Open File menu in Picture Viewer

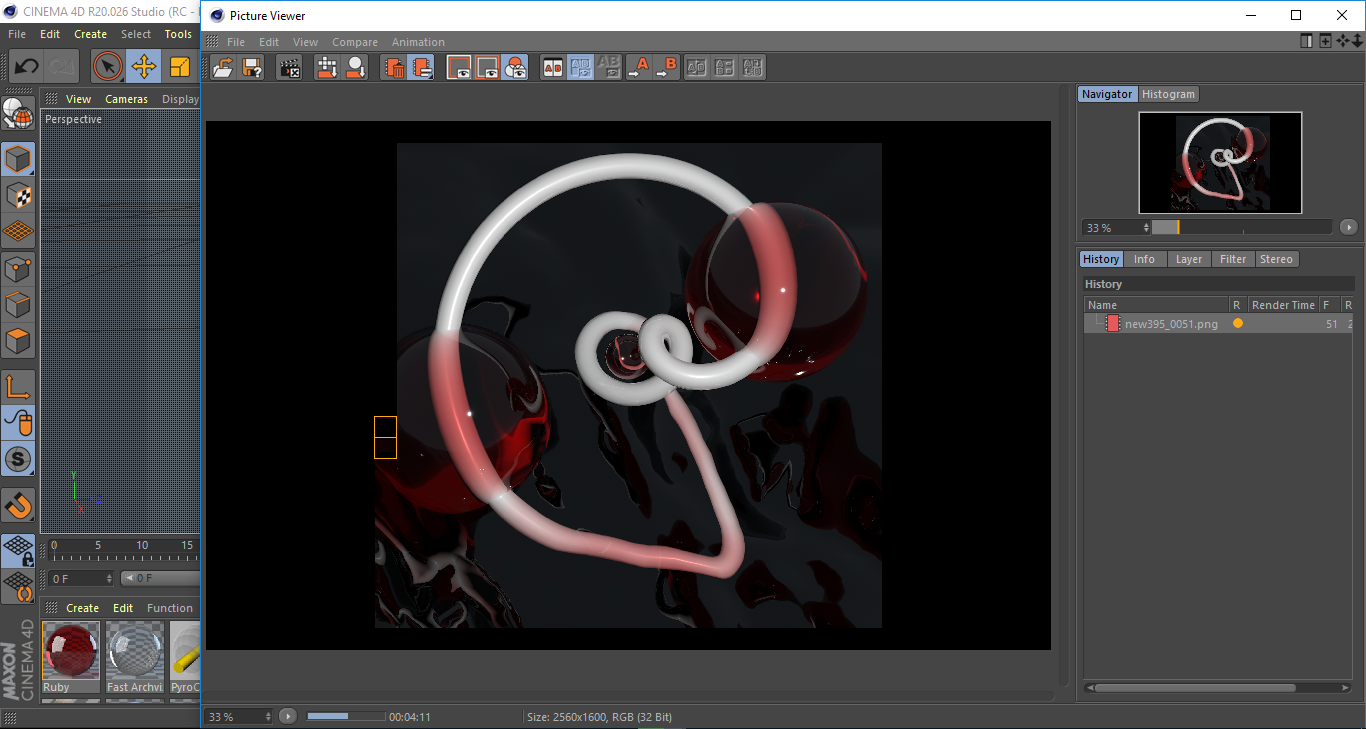tap(236, 42)
